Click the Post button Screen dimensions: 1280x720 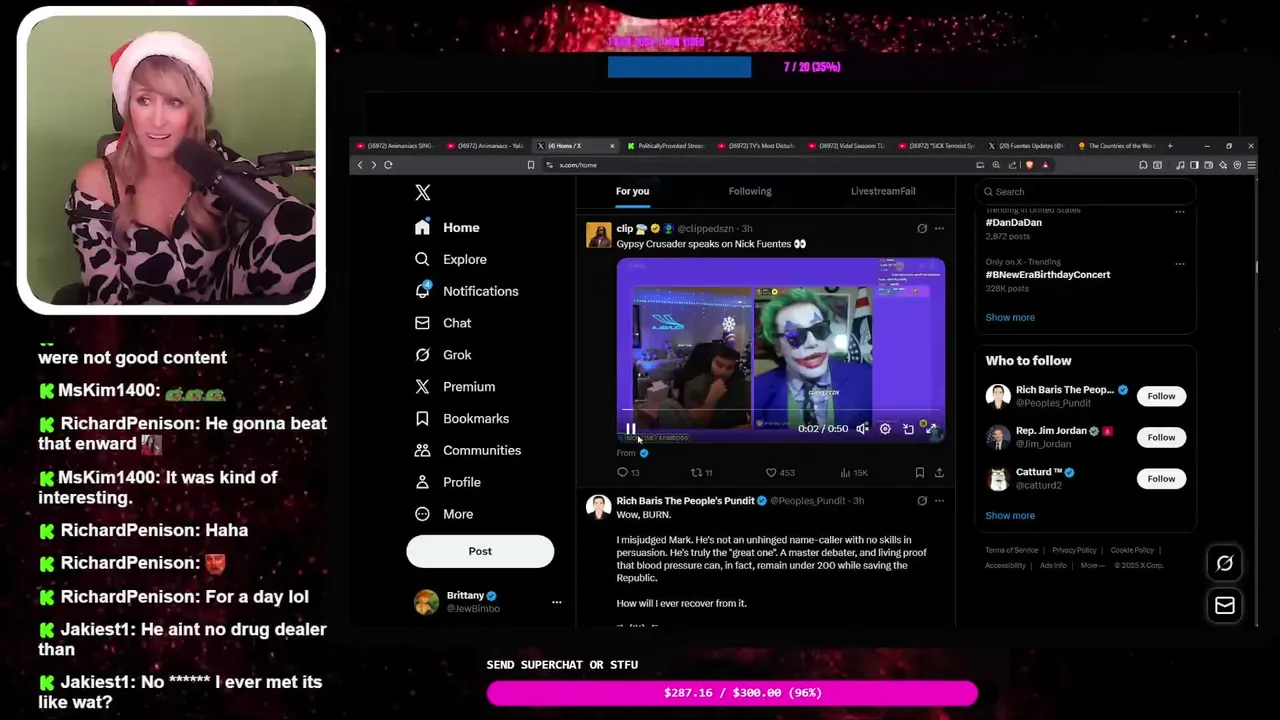480,551
